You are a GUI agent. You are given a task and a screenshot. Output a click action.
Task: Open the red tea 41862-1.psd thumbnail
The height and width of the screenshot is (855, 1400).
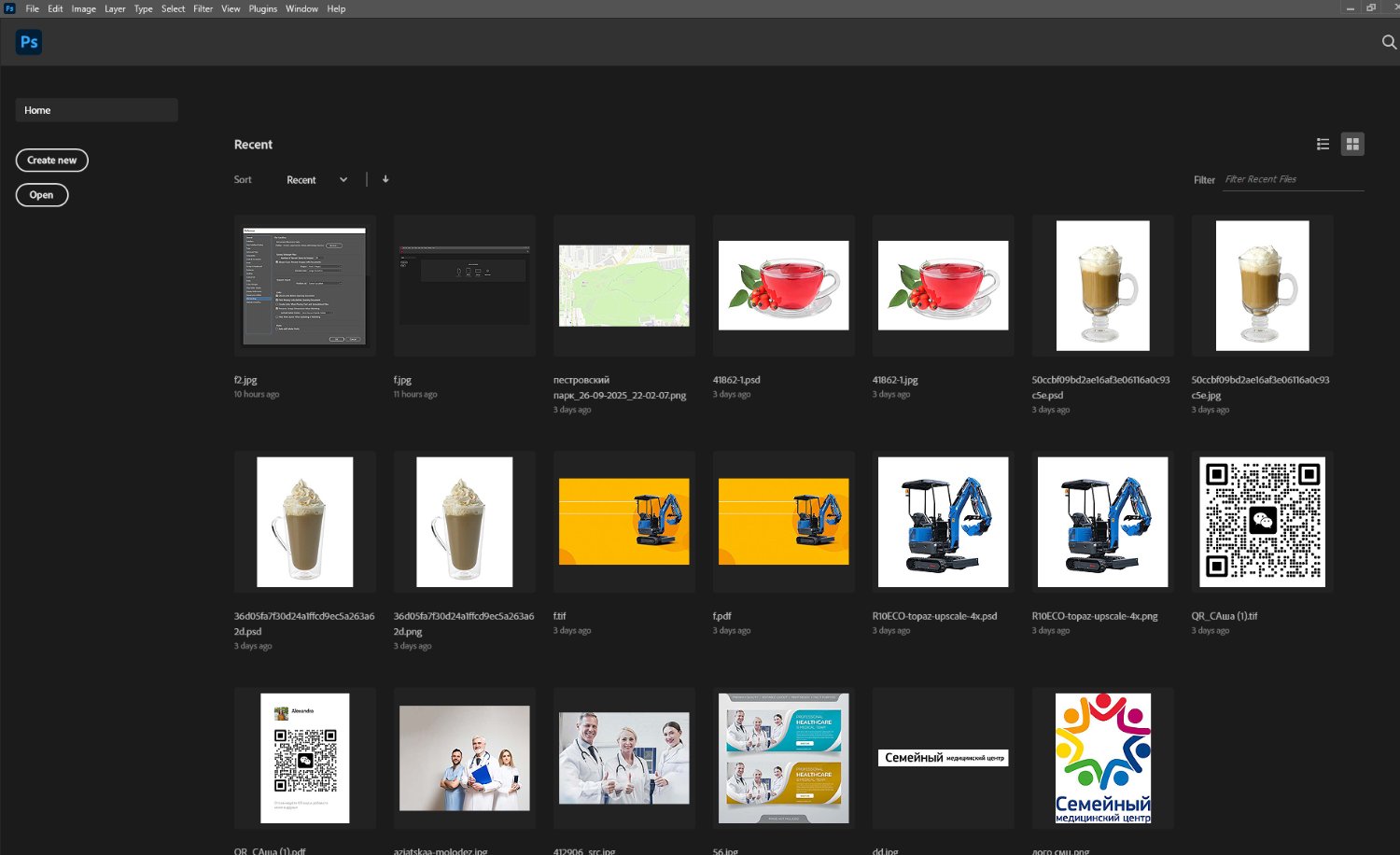[x=784, y=286]
